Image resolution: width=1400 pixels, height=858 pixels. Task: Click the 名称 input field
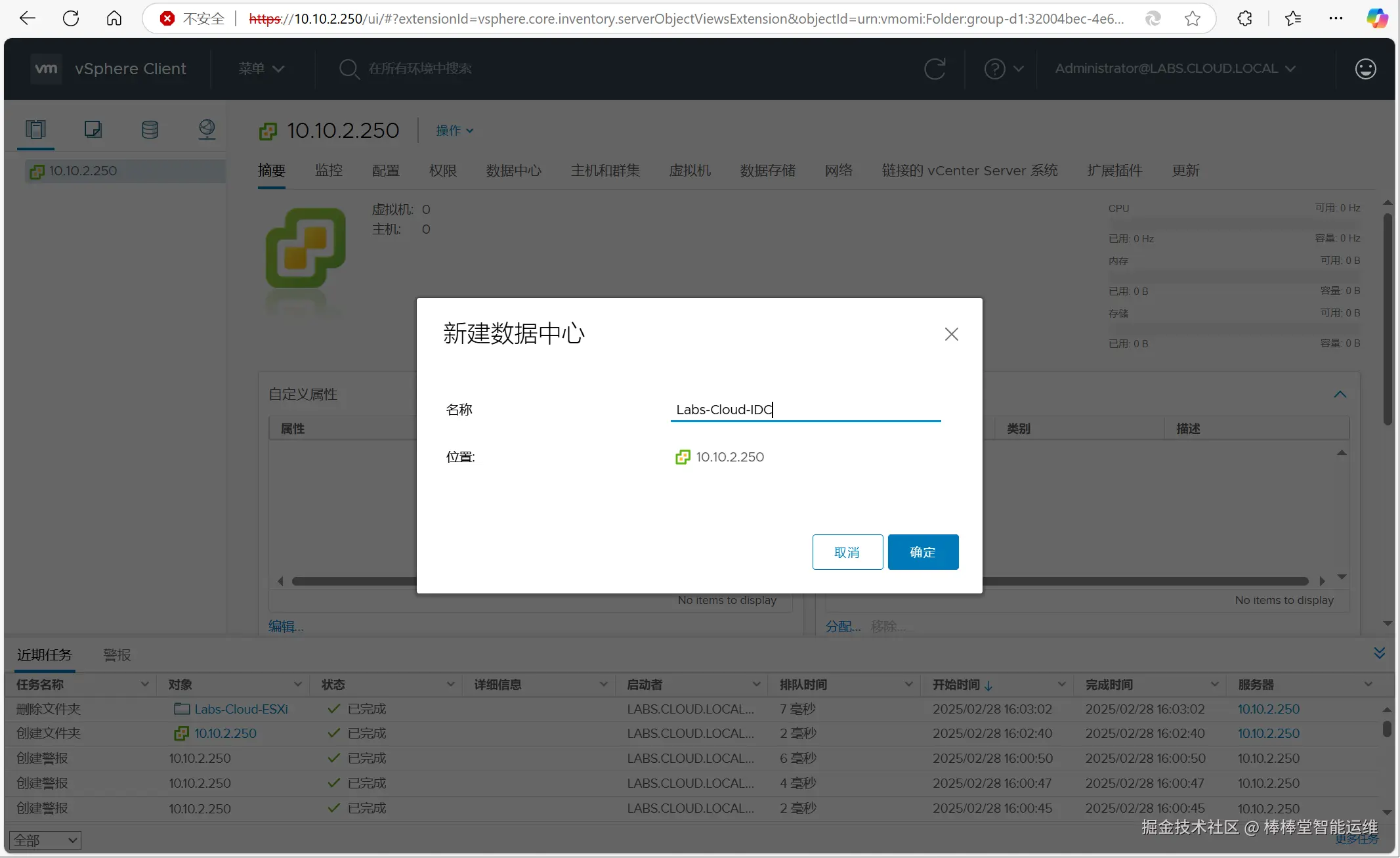tap(805, 410)
